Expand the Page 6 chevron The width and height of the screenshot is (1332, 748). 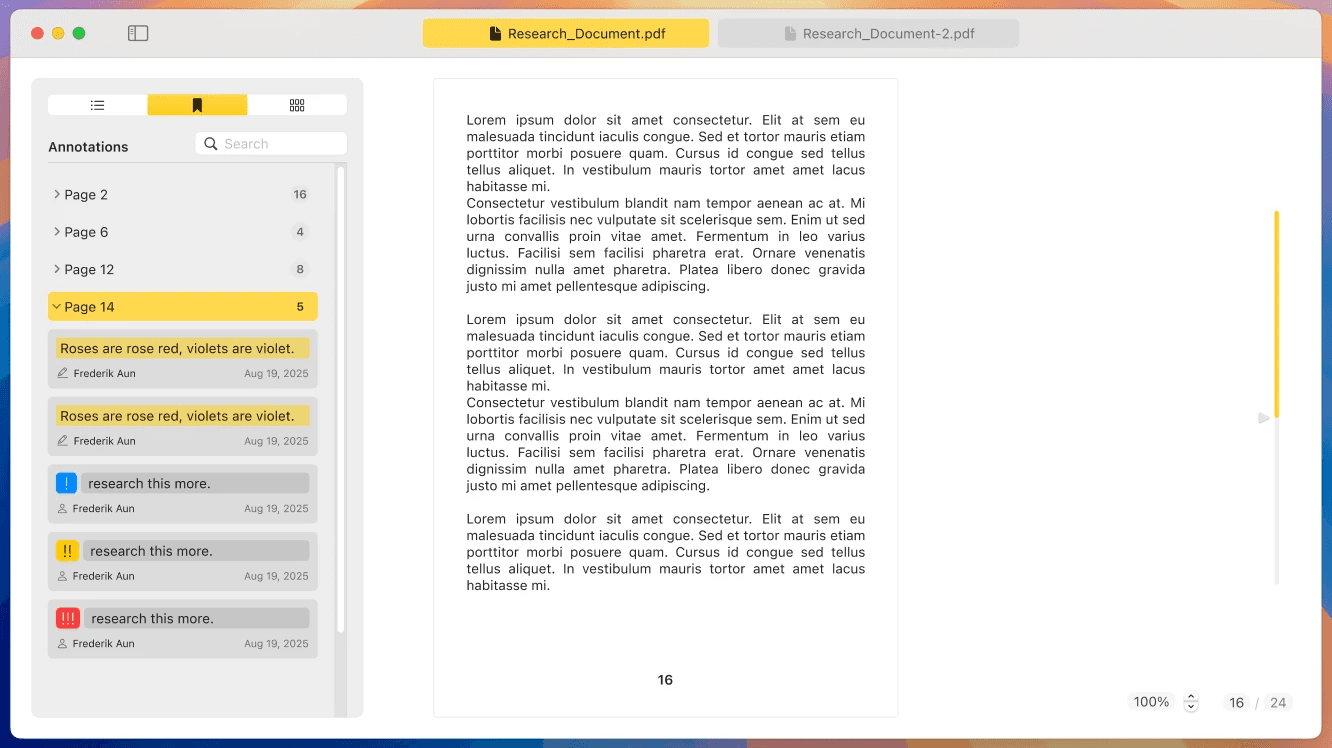[57, 231]
